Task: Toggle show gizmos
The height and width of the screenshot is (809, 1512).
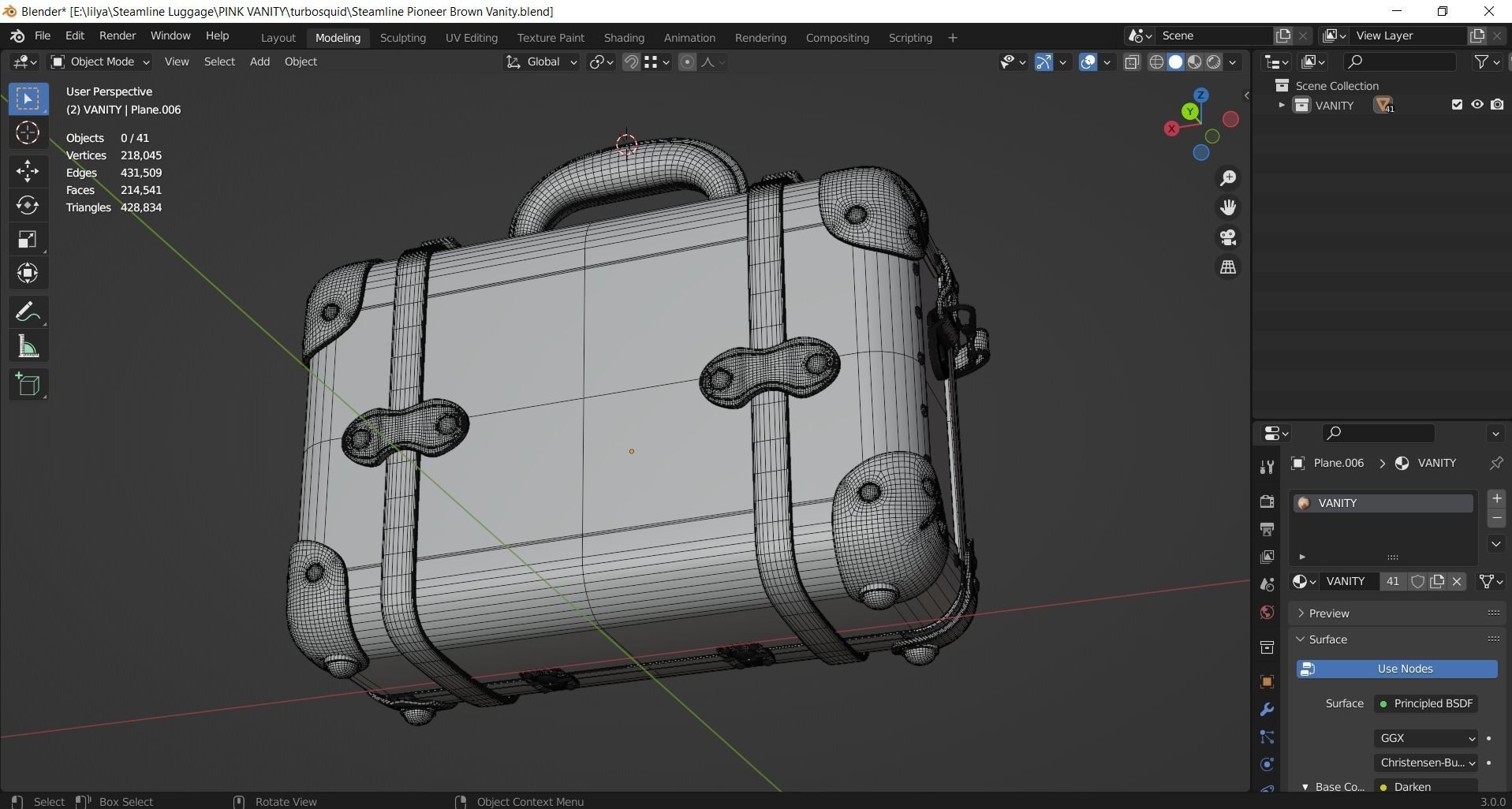Action: click(x=1043, y=62)
